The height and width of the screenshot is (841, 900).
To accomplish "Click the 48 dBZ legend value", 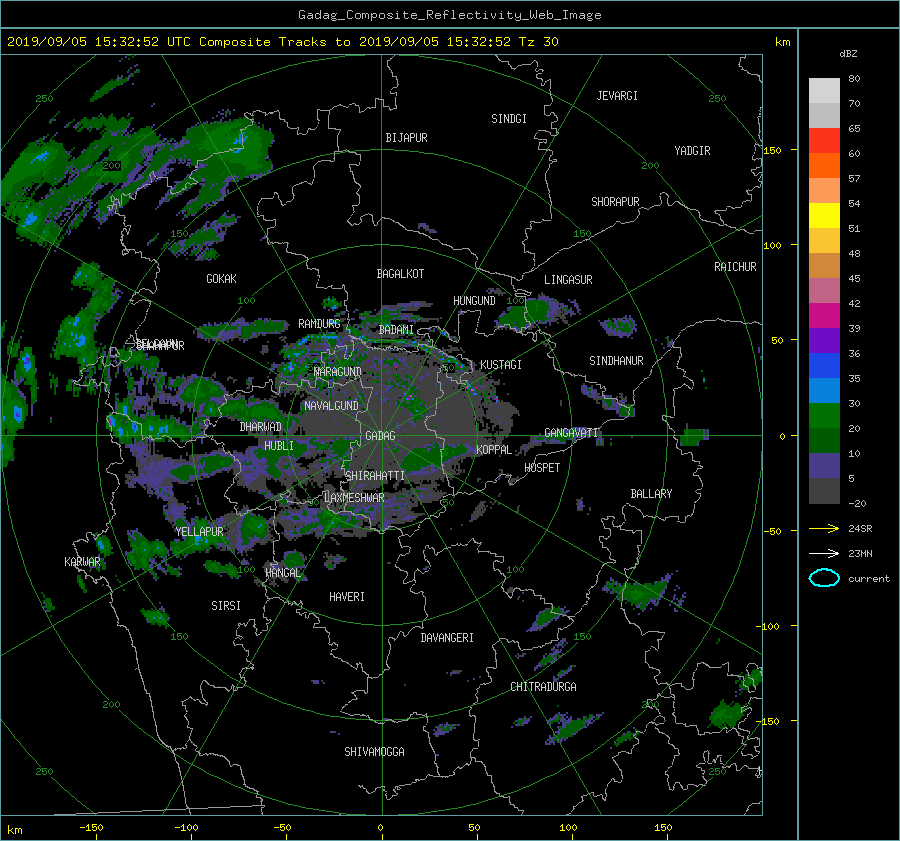I will tap(854, 253).
